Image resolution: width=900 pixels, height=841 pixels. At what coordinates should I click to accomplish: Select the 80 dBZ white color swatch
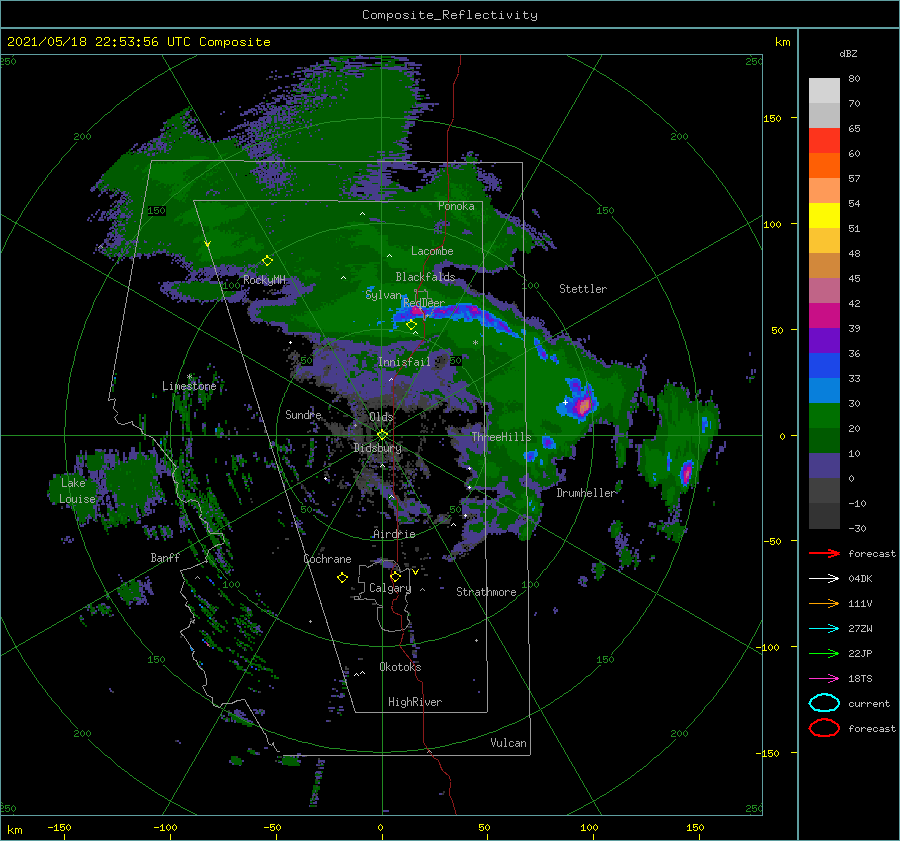point(824,90)
